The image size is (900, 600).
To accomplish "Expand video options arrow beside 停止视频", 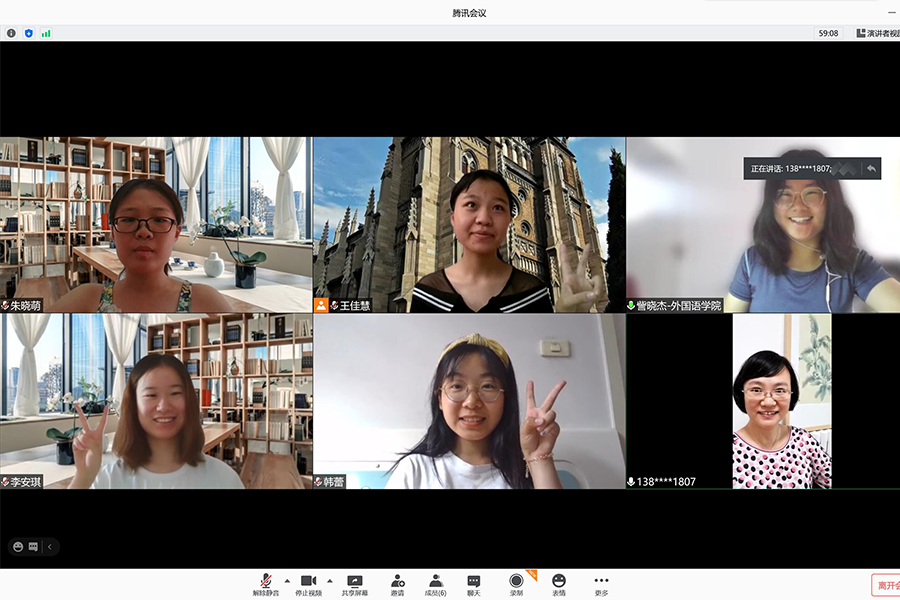I will tap(329, 580).
